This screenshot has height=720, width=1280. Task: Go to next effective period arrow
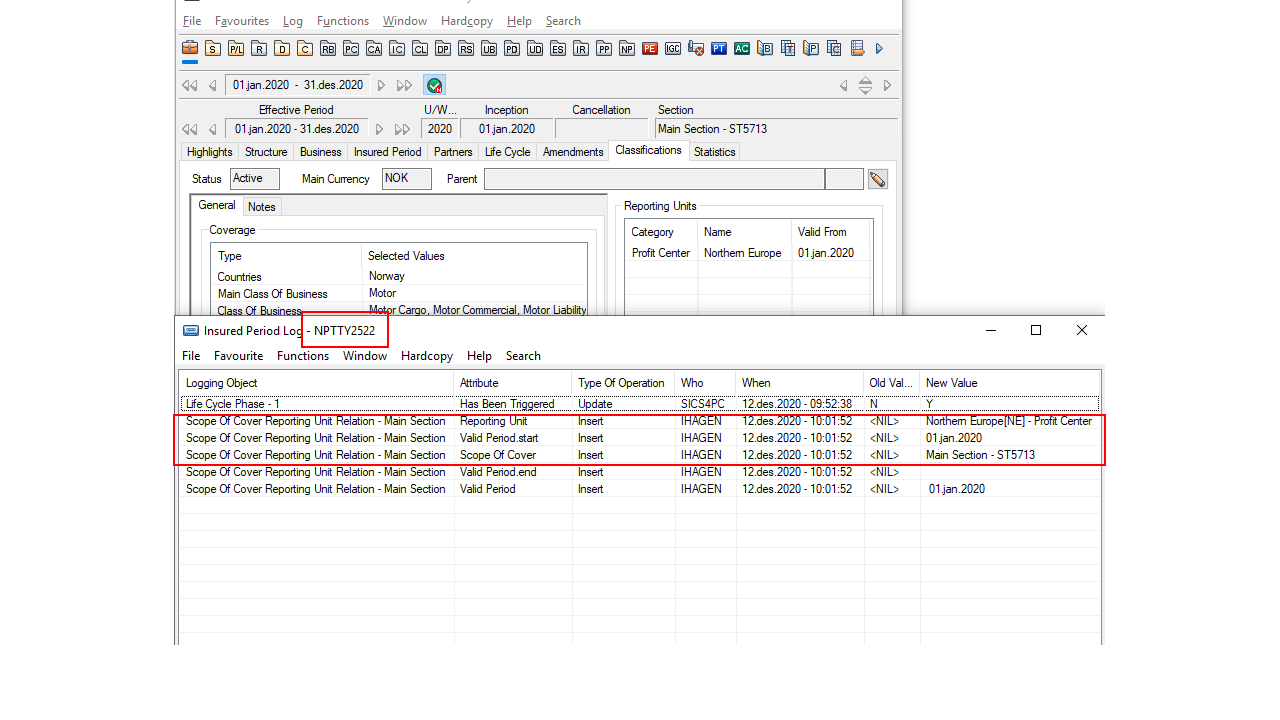(380, 129)
